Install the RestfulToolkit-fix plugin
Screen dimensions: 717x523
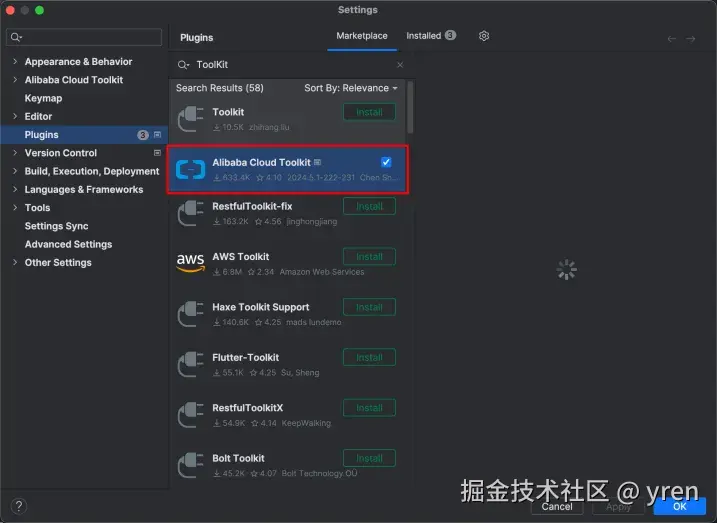coord(369,206)
